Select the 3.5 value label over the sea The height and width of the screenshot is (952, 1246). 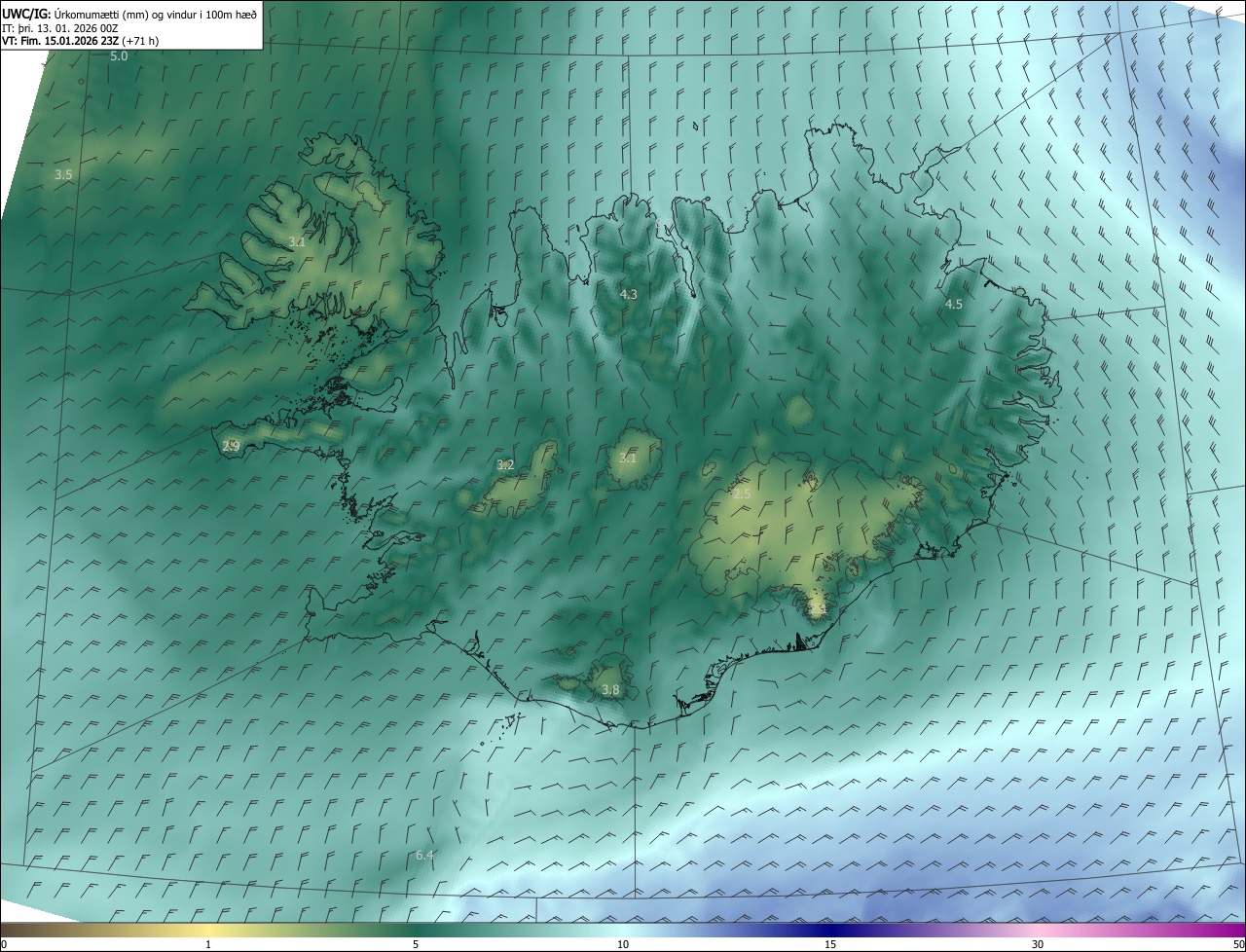(63, 175)
